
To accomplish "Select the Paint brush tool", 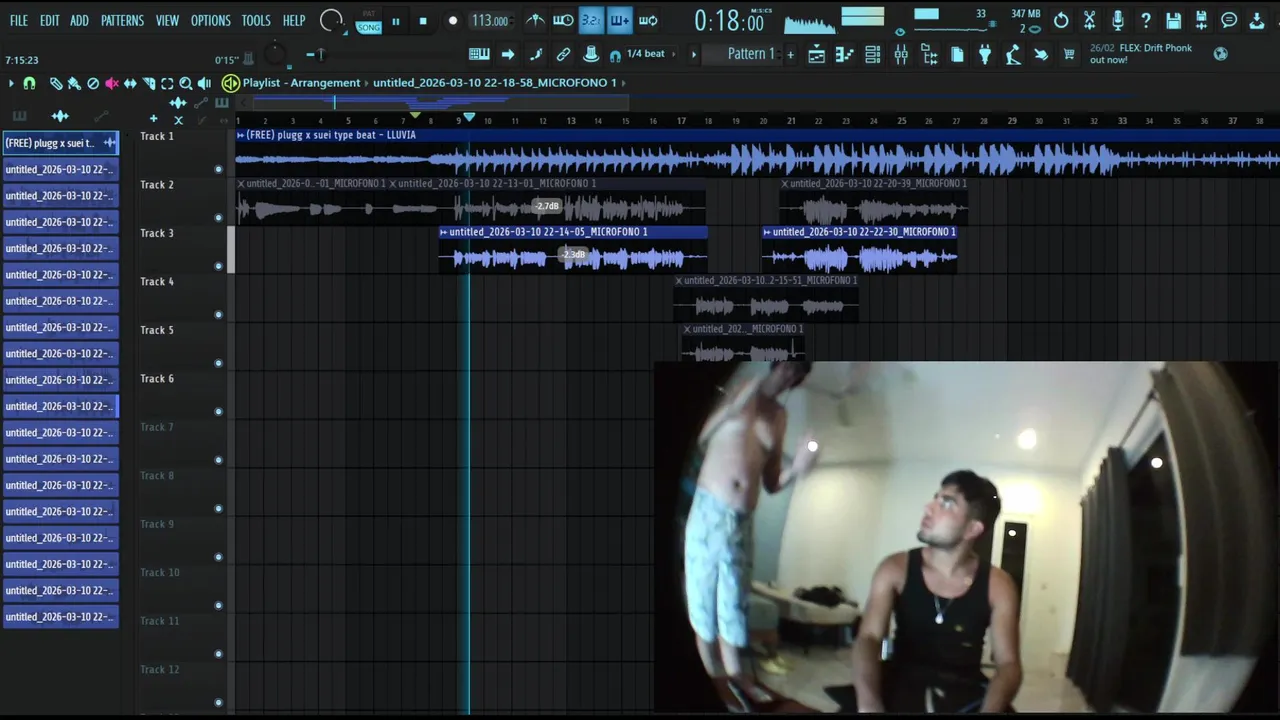I will 74,84.
